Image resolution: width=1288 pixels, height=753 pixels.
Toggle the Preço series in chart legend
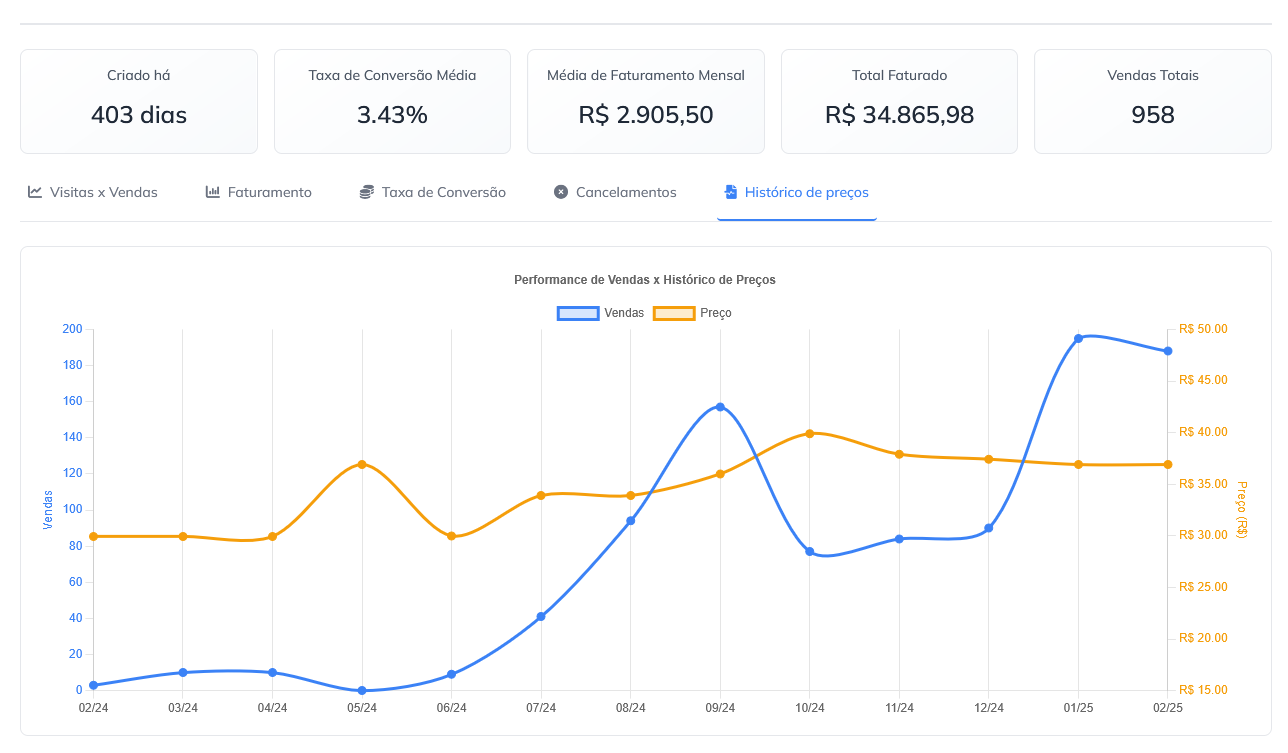pyautogui.click(x=716, y=313)
